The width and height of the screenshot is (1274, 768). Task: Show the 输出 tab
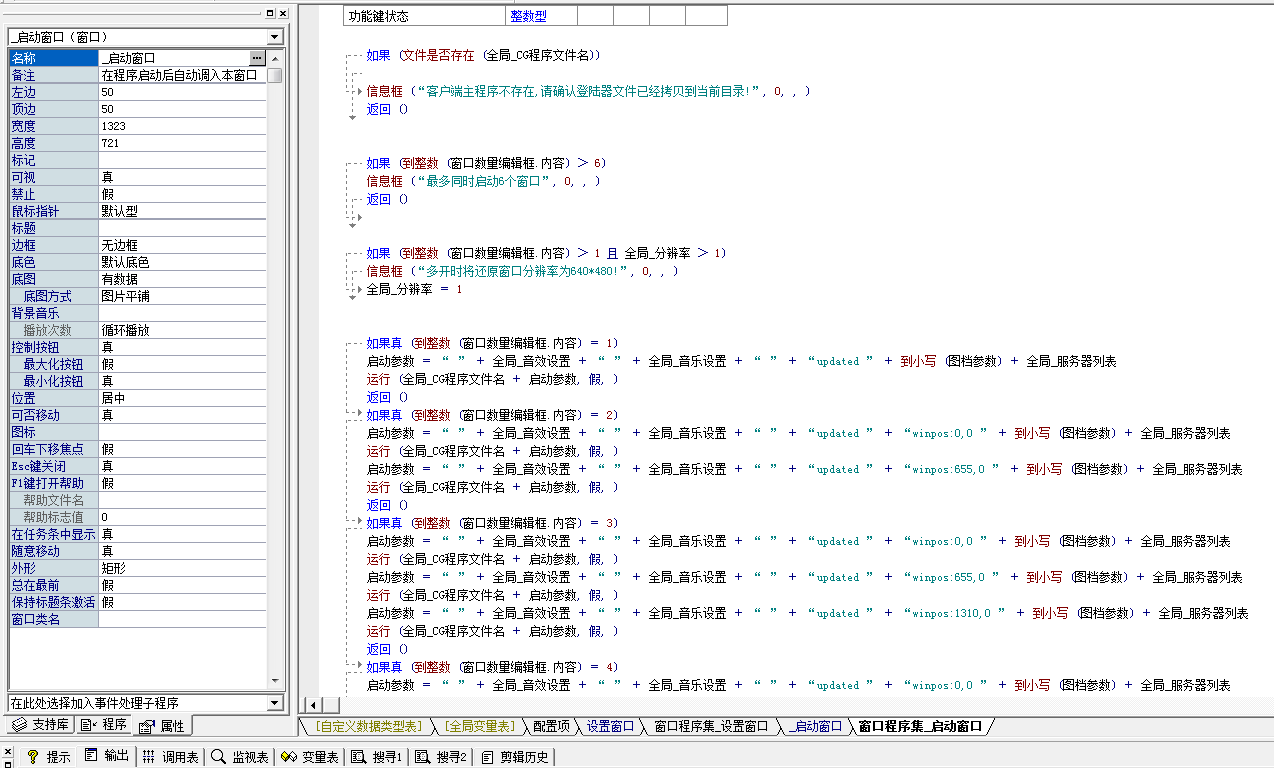[107, 756]
